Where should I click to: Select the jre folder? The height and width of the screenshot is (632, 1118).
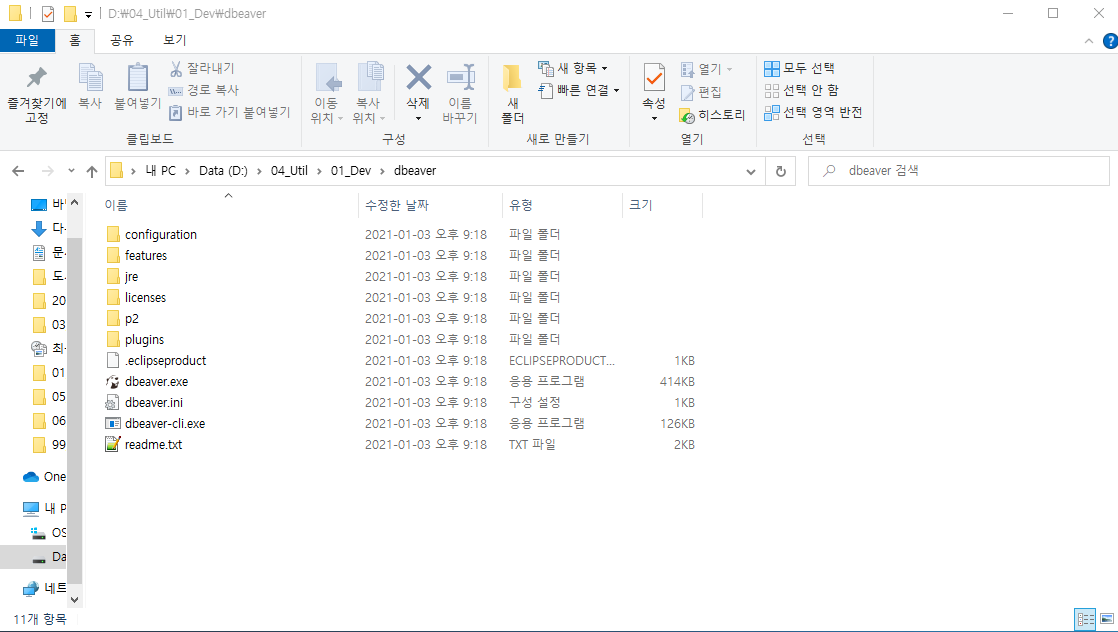pos(122,277)
